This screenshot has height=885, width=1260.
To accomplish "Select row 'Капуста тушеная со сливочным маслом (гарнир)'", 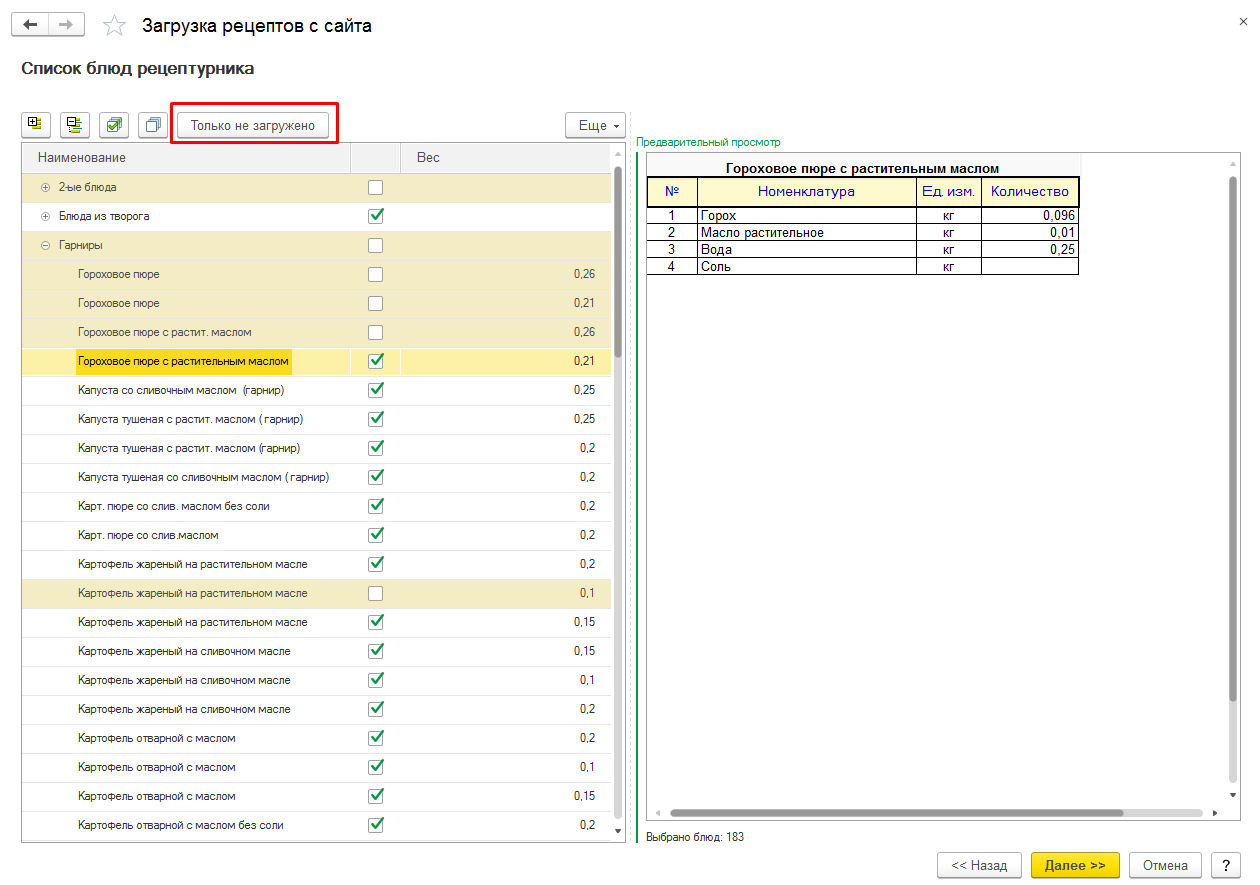I will [316, 477].
